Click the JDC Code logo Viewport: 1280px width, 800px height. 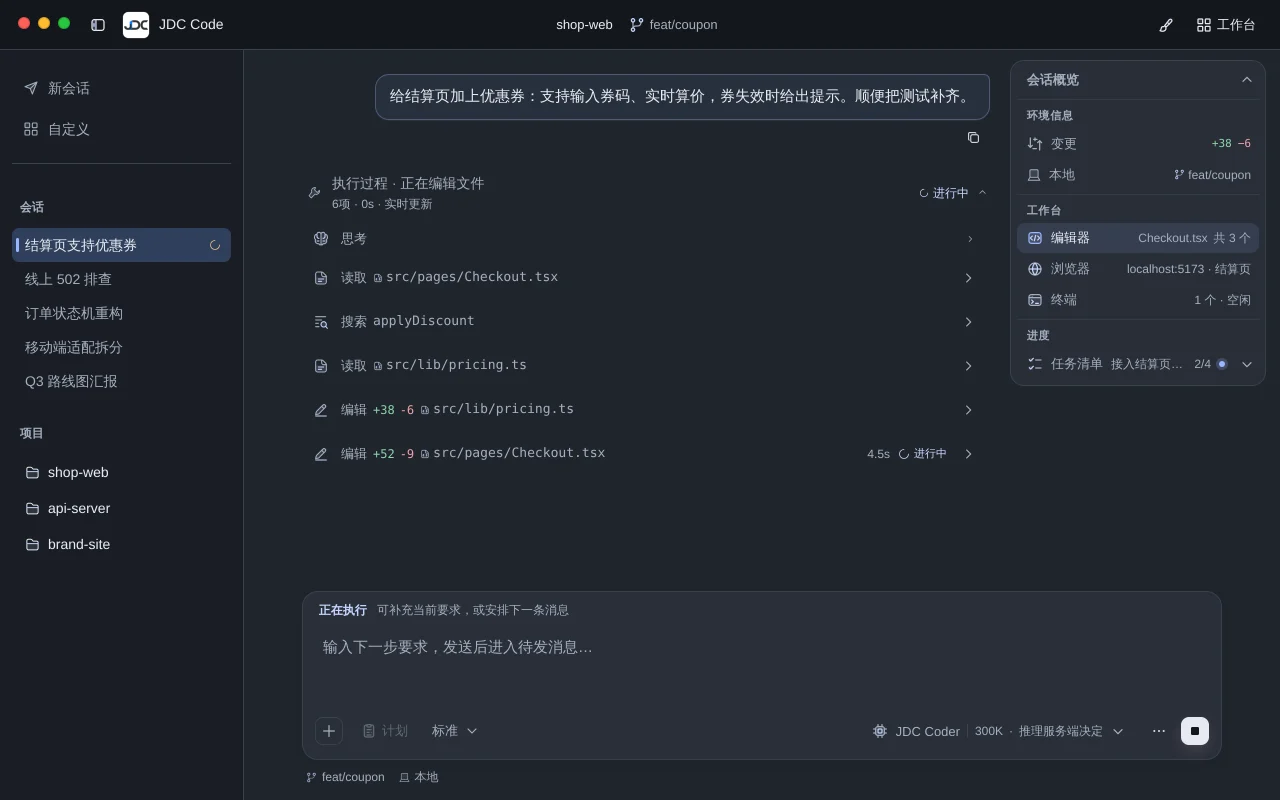[x=136, y=25]
